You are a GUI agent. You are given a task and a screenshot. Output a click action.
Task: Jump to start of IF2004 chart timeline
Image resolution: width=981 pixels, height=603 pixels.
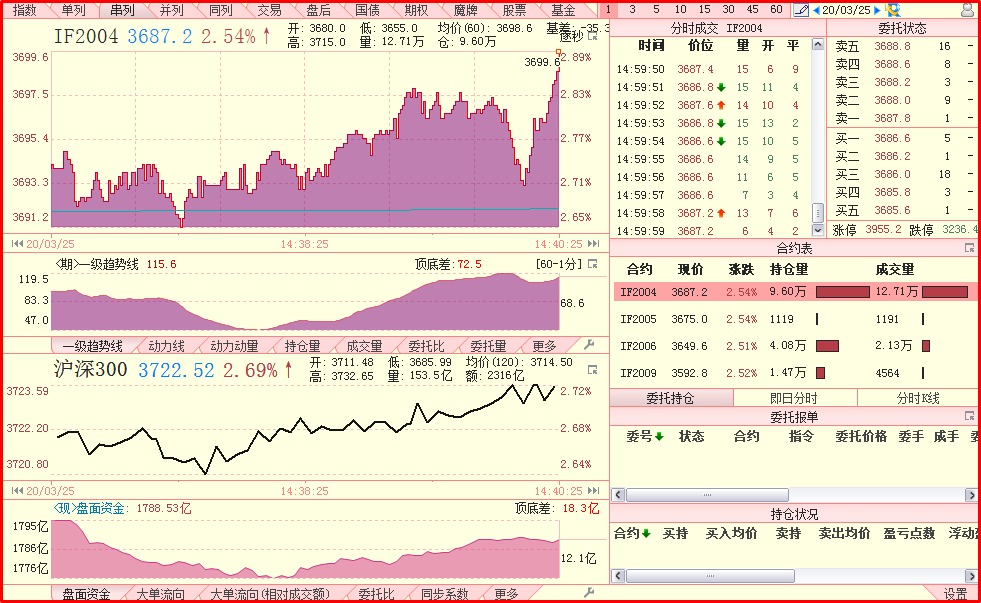coord(17,243)
